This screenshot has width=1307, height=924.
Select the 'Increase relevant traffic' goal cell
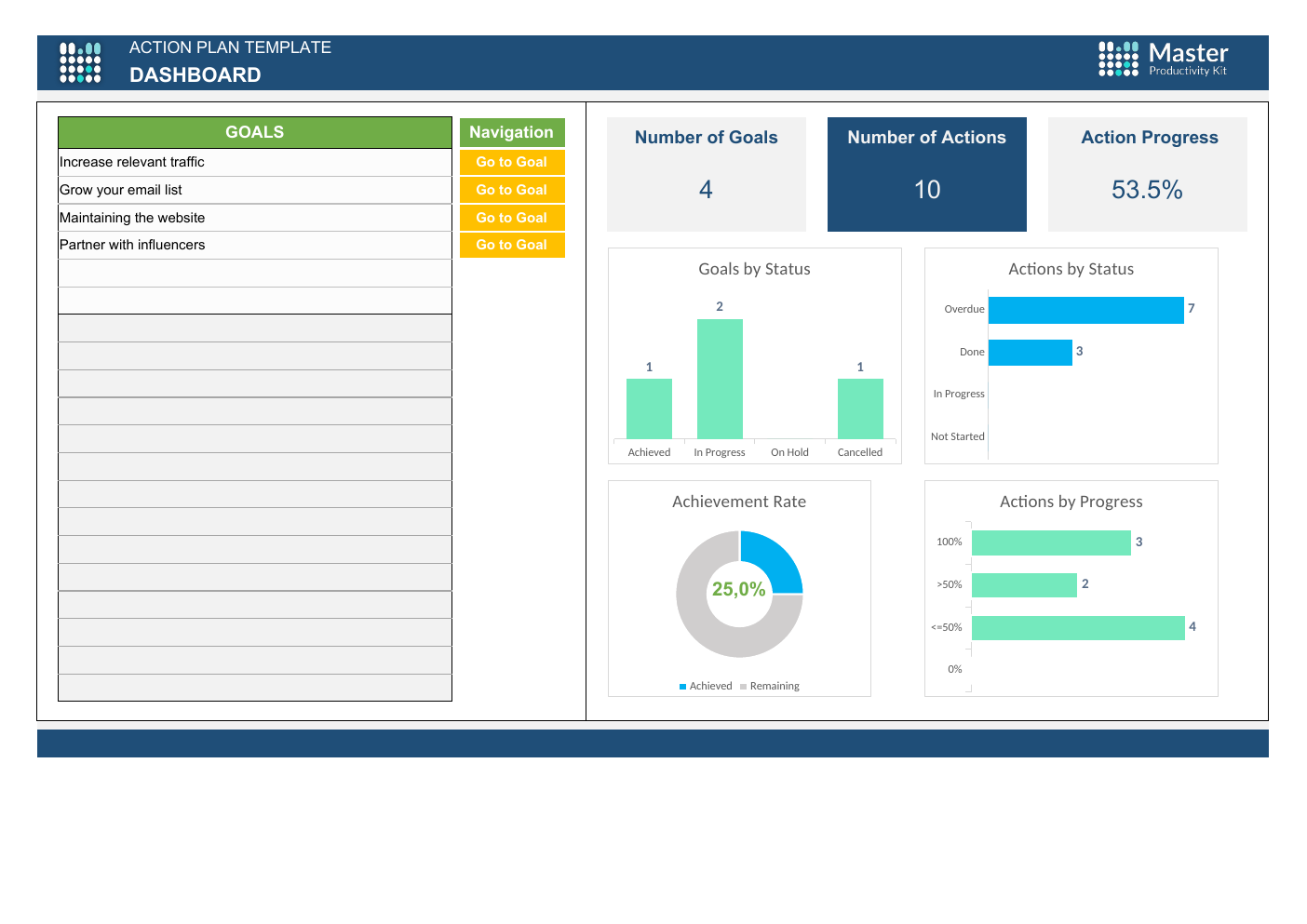pyautogui.click(x=255, y=162)
